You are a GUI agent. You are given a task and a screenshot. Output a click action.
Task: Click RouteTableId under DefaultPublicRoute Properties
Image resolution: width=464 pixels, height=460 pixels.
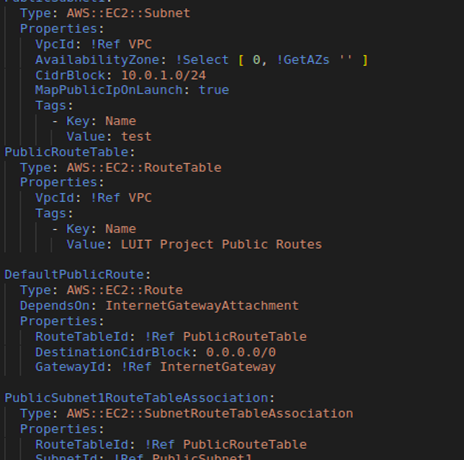tap(82, 337)
